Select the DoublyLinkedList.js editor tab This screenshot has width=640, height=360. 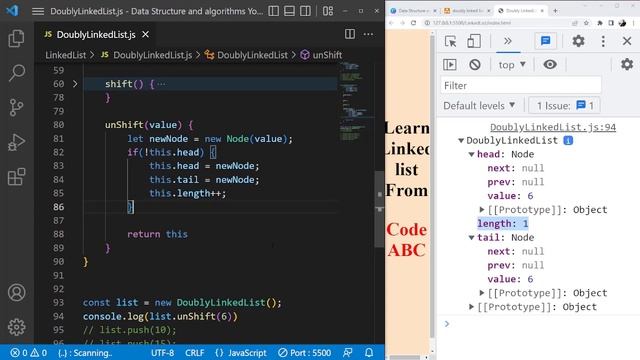click(96, 35)
